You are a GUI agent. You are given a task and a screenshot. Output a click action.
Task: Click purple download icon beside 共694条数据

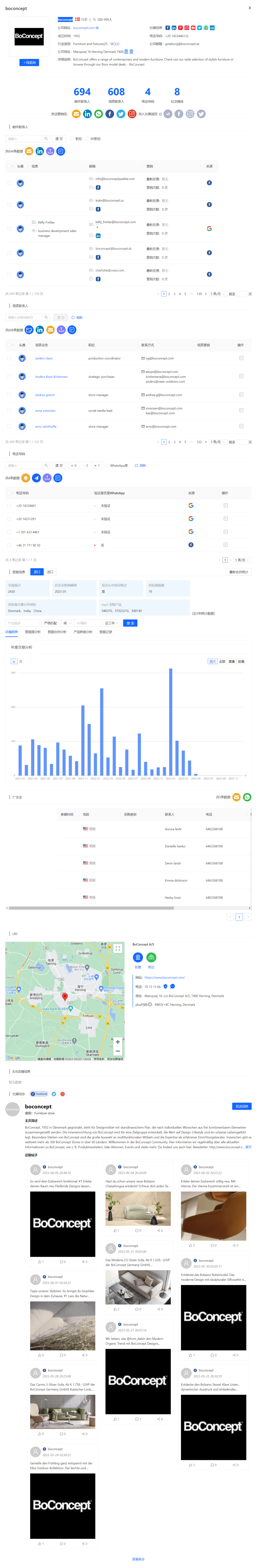(x=50, y=151)
